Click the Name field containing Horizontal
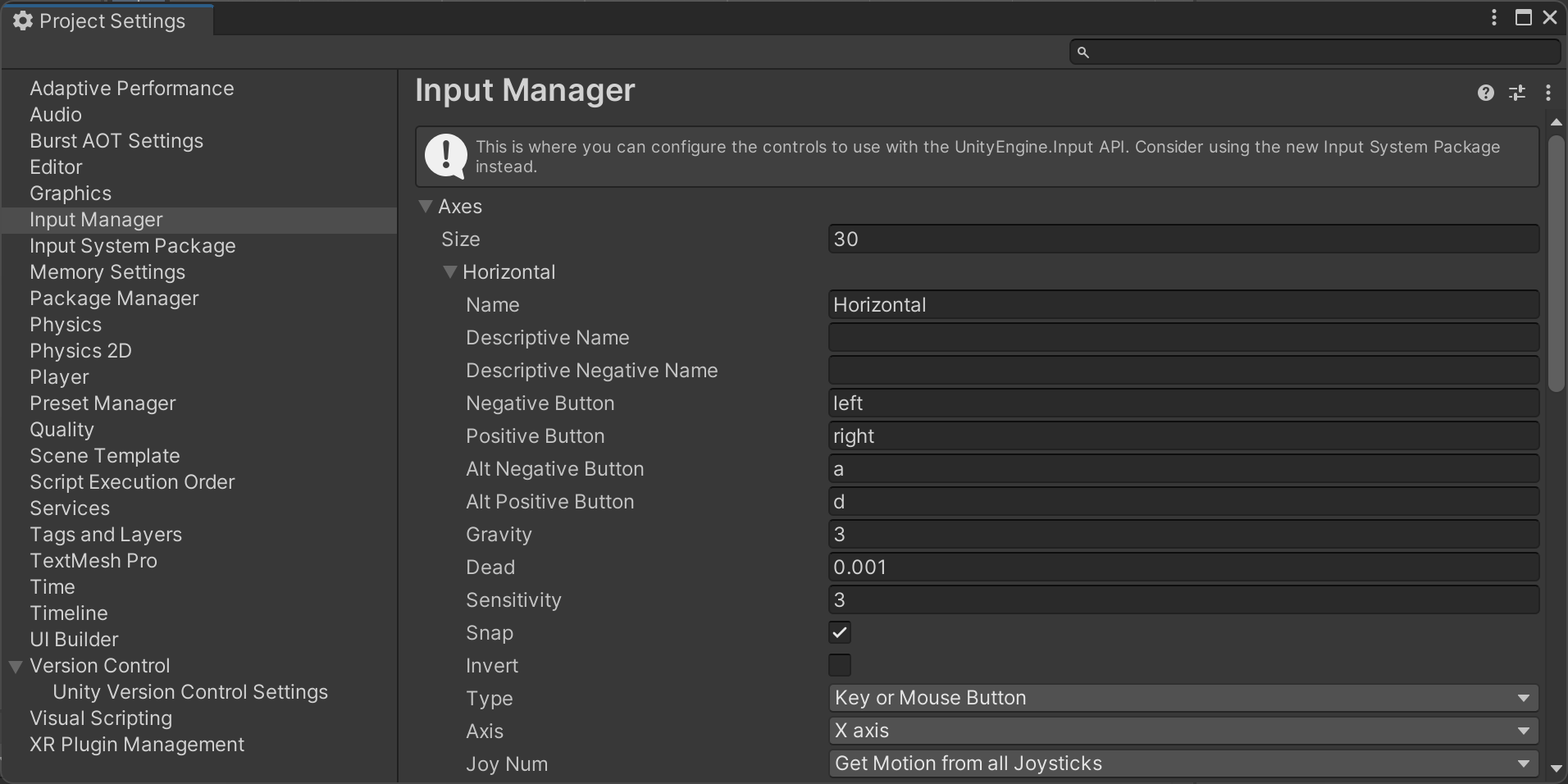Viewport: 1568px width, 784px height. point(1183,305)
